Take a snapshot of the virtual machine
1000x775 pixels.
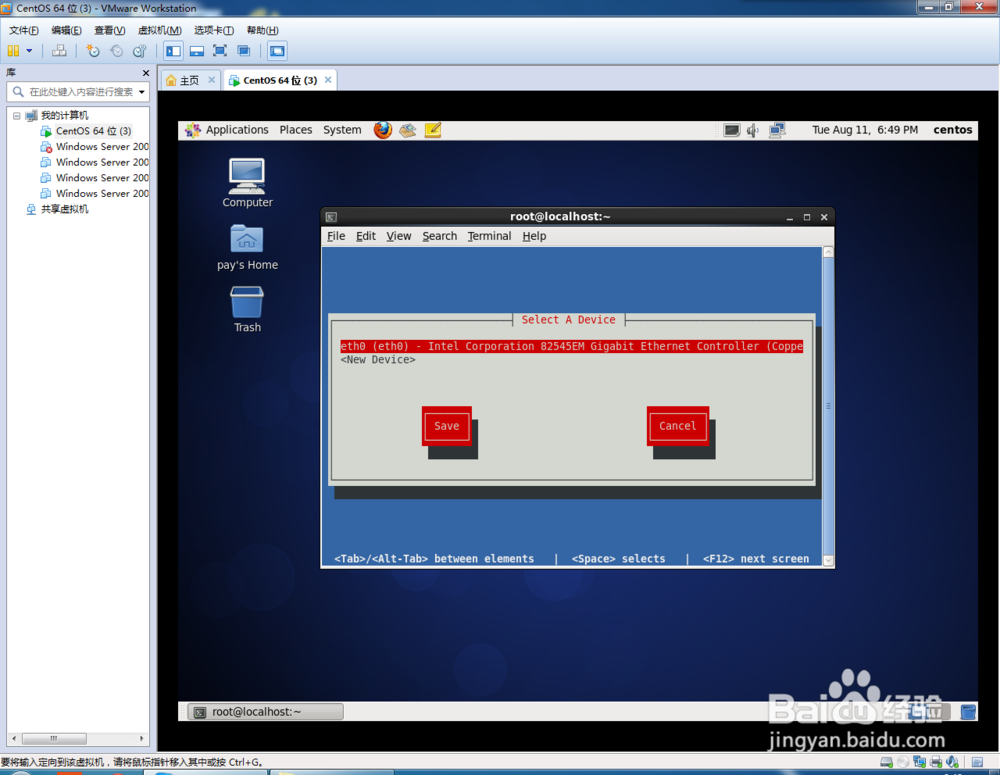point(93,51)
